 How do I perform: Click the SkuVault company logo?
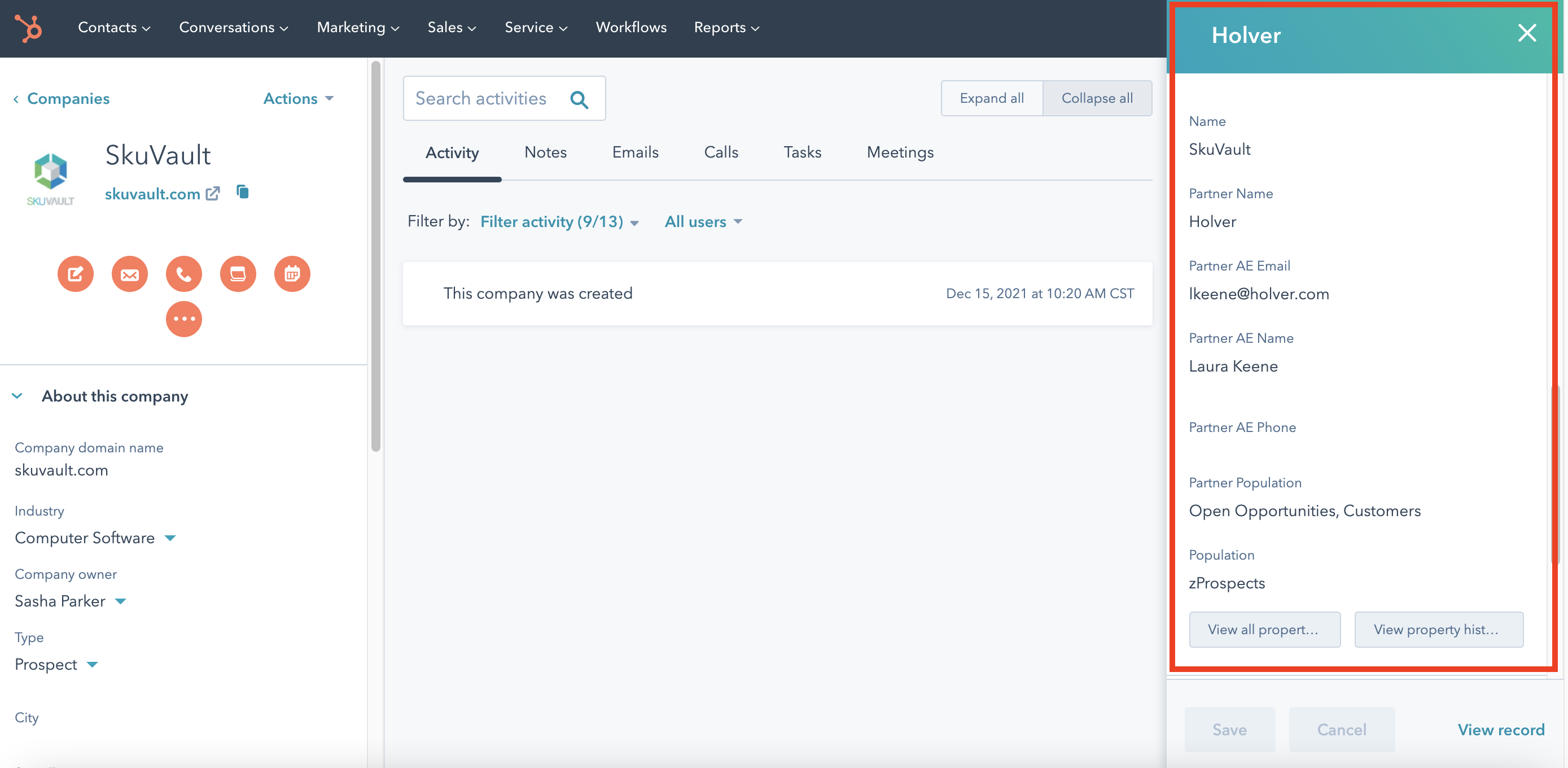pyautogui.click(x=51, y=179)
